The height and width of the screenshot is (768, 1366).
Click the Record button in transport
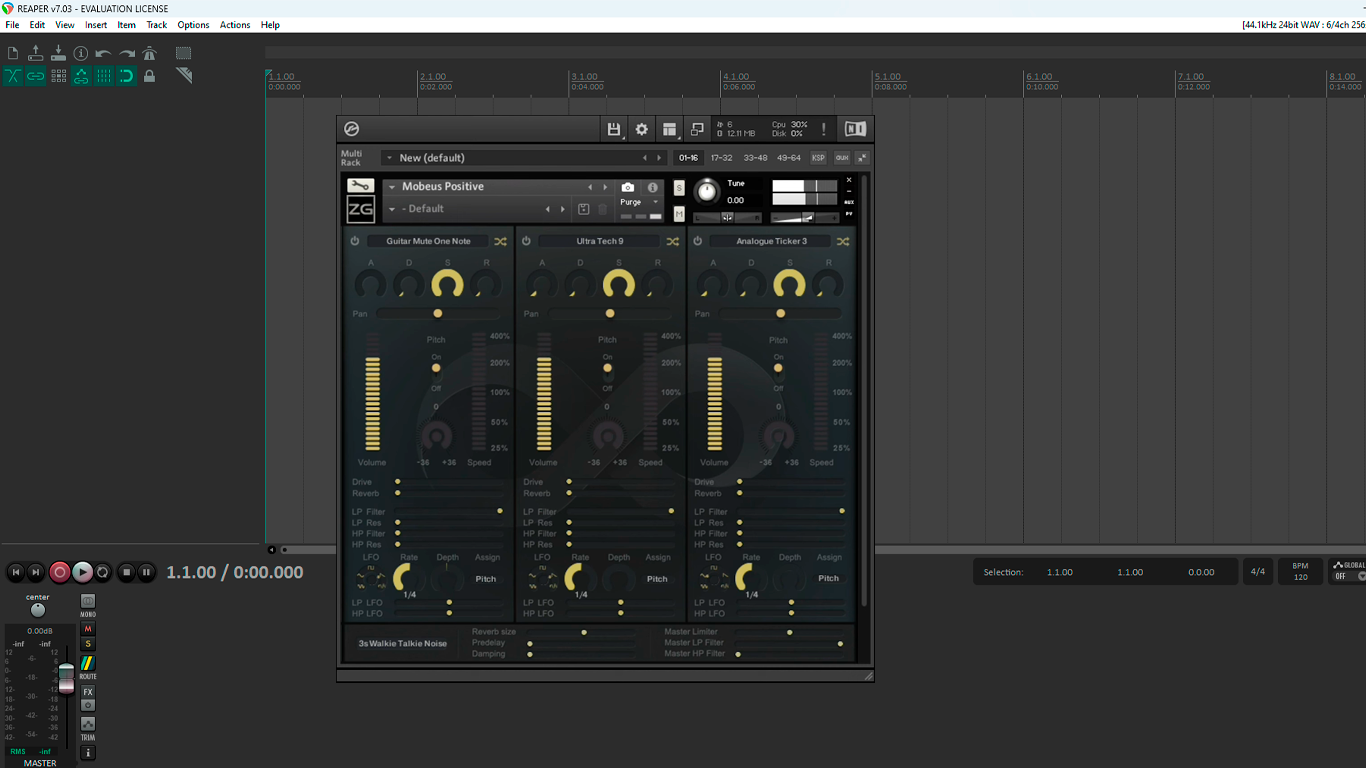point(60,572)
